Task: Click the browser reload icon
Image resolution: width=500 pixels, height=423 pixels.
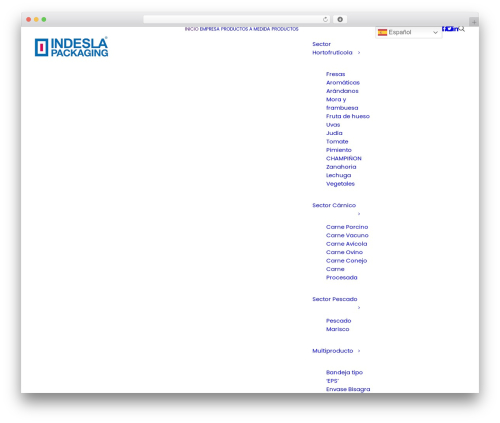Action: pos(325,19)
